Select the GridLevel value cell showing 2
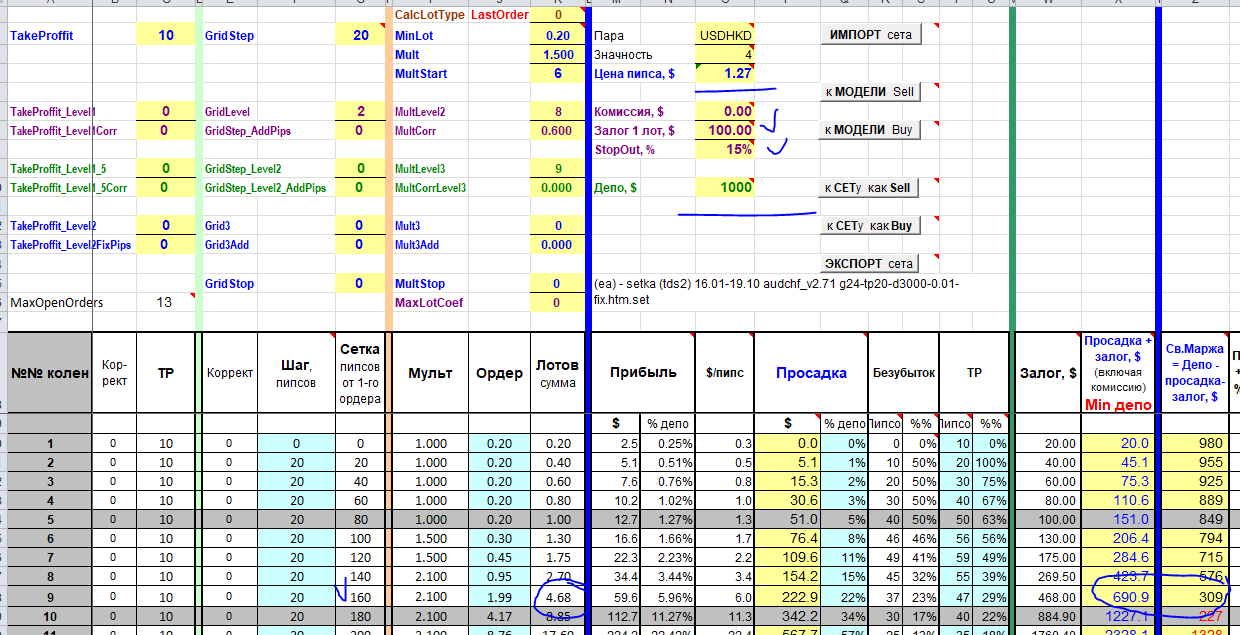The image size is (1240, 635). (x=361, y=112)
